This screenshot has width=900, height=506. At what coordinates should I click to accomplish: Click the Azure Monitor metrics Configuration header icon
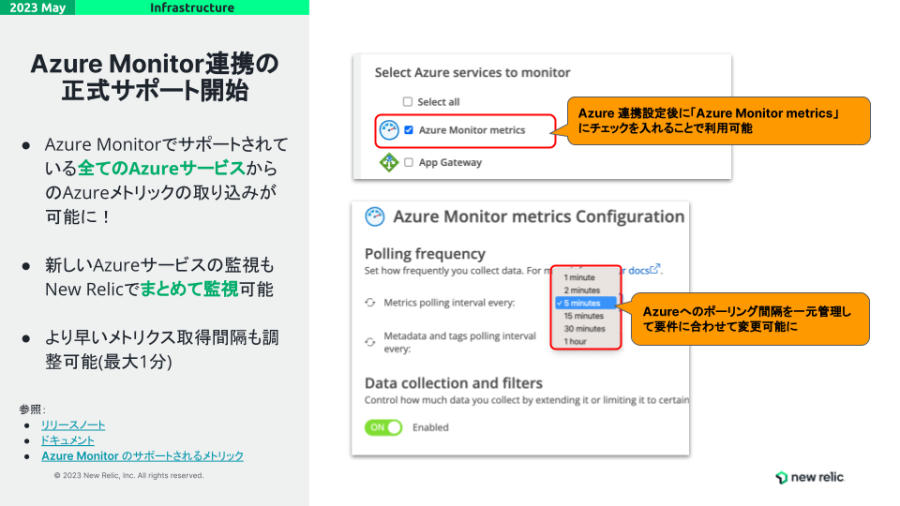click(375, 217)
